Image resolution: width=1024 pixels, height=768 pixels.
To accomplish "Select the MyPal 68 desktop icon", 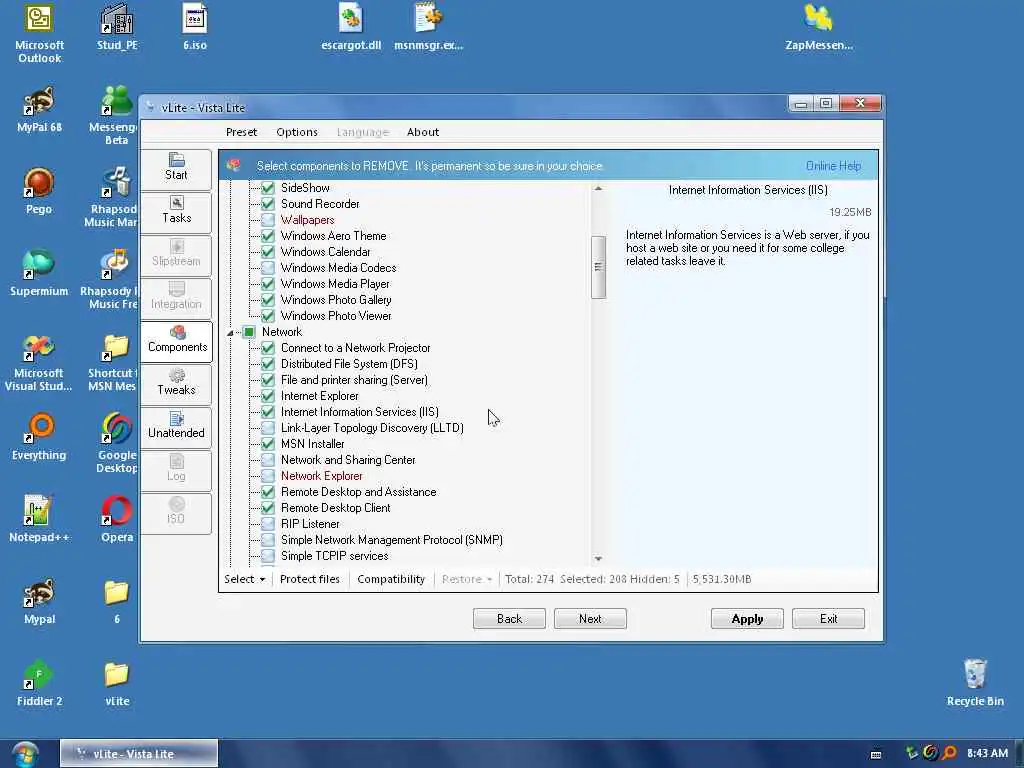I will (x=39, y=110).
